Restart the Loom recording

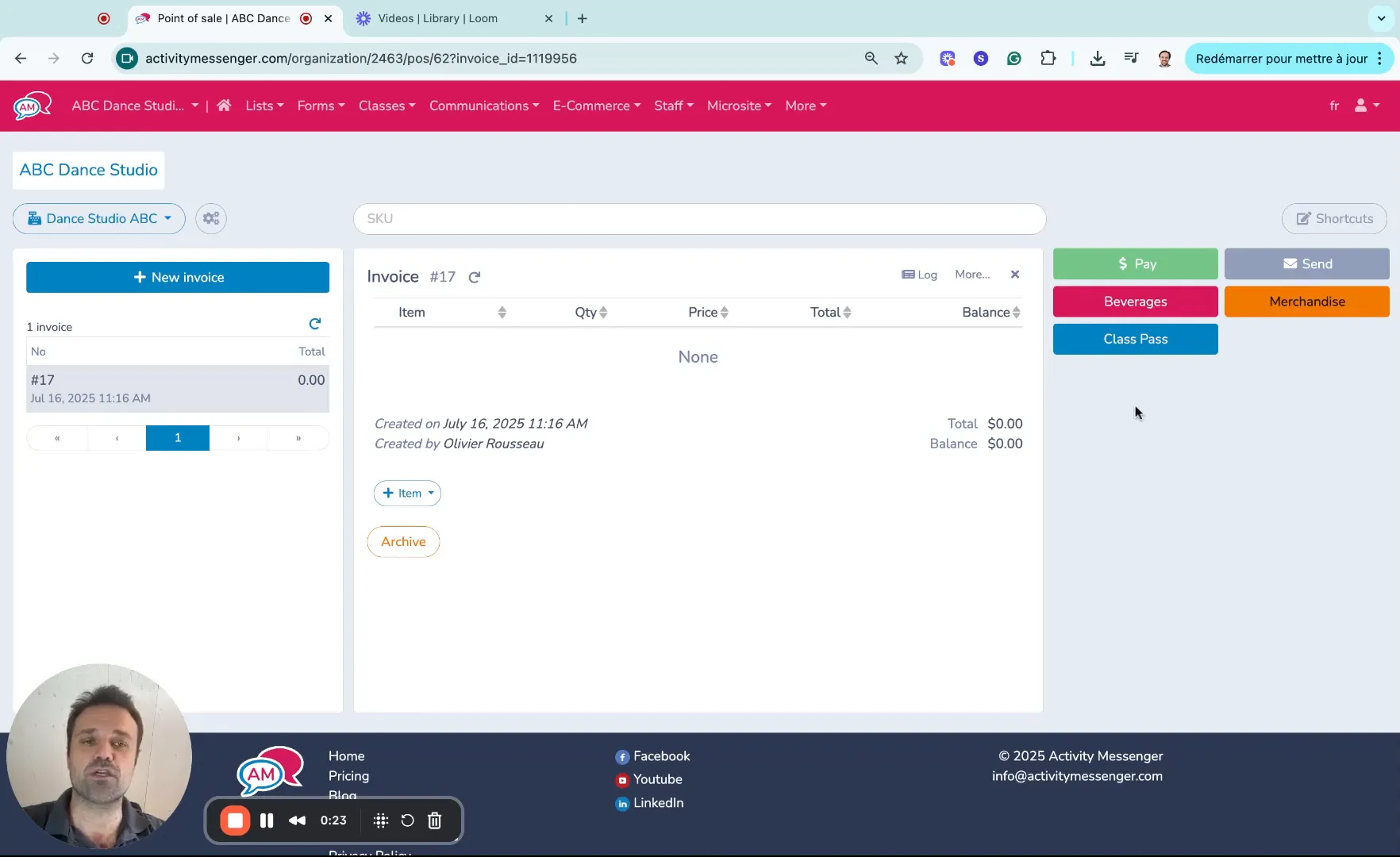click(x=407, y=820)
